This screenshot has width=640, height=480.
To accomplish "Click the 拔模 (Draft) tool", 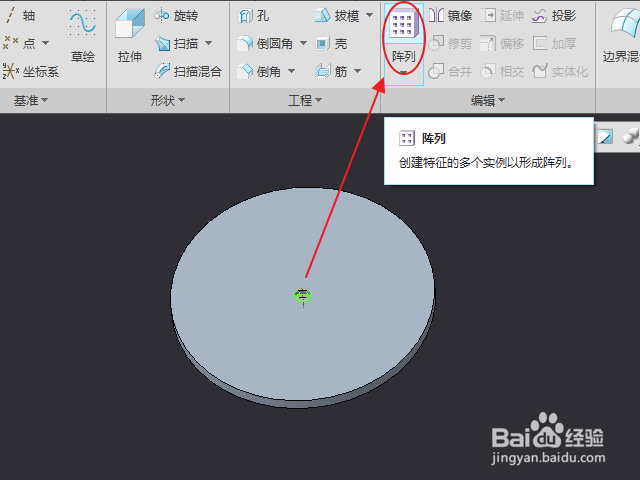I will [337, 16].
